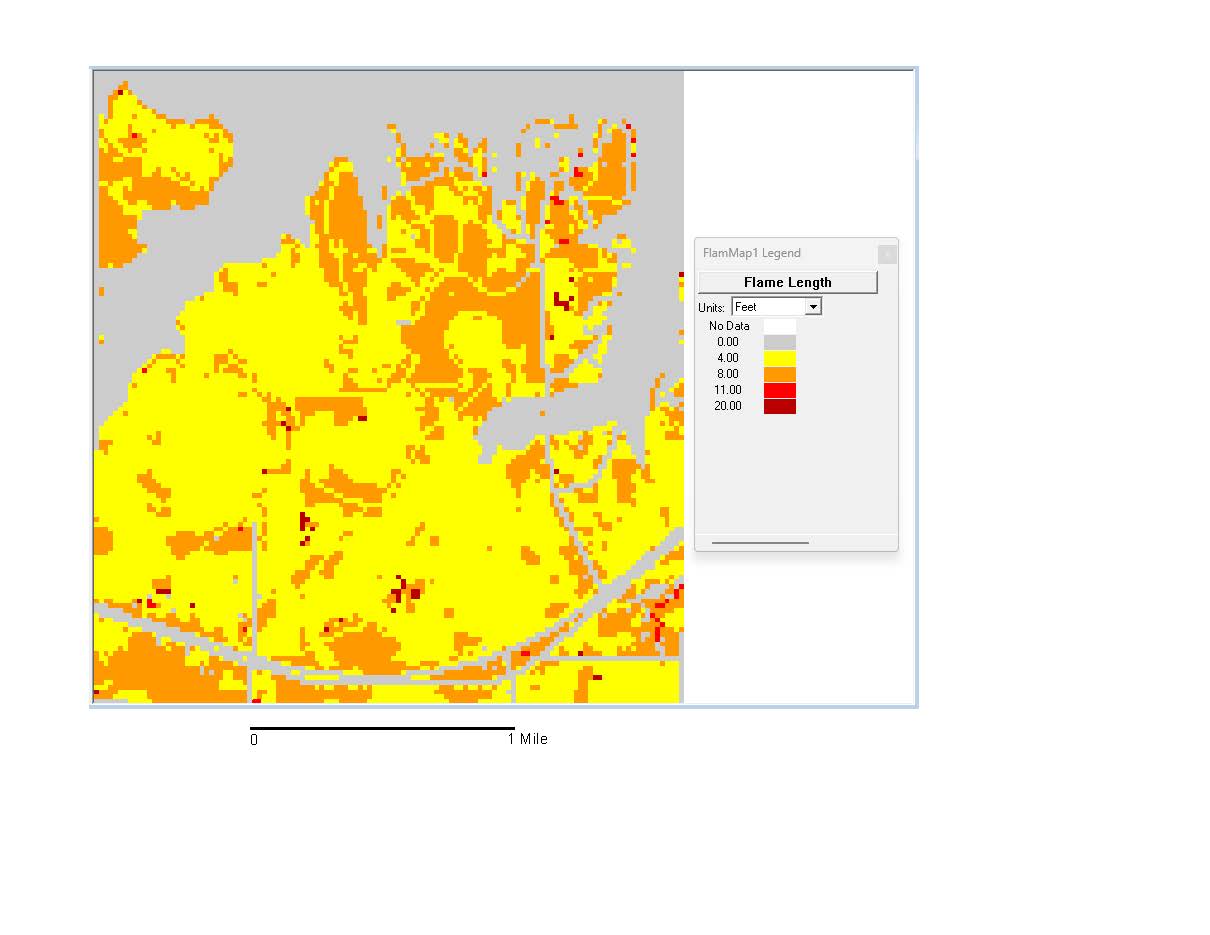Image resolution: width=1210 pixels, height=935 pixels.
Task: Click the Units label in the legend
Action: click(713, 306)
